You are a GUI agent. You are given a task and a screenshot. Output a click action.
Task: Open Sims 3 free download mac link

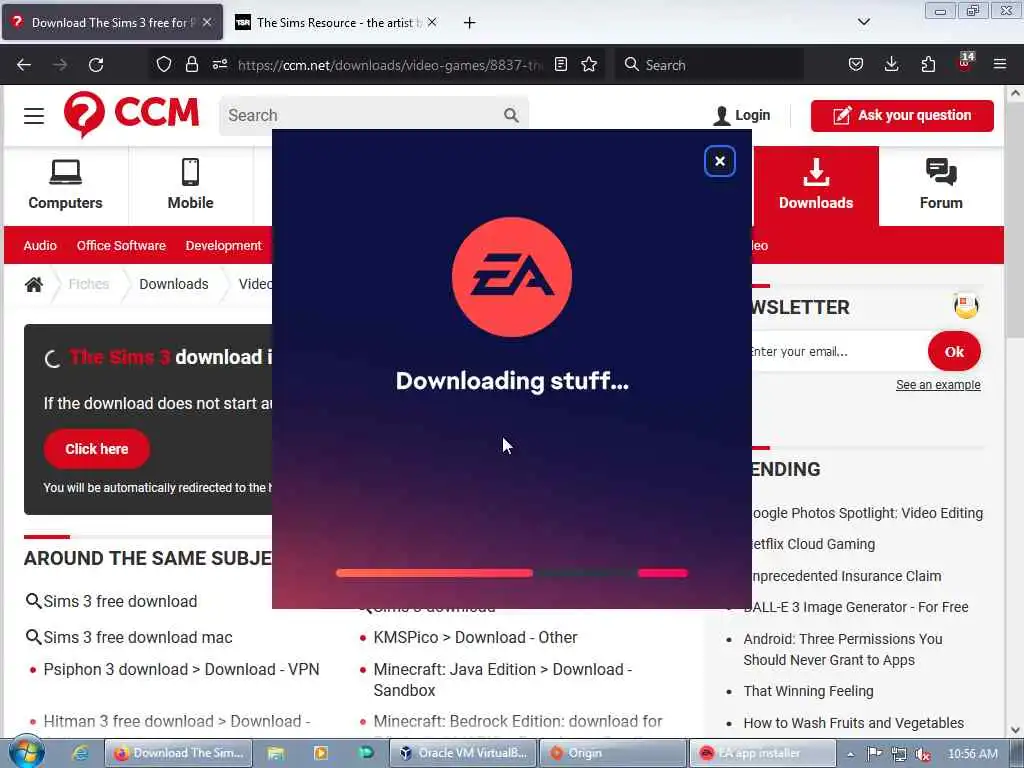138,637
